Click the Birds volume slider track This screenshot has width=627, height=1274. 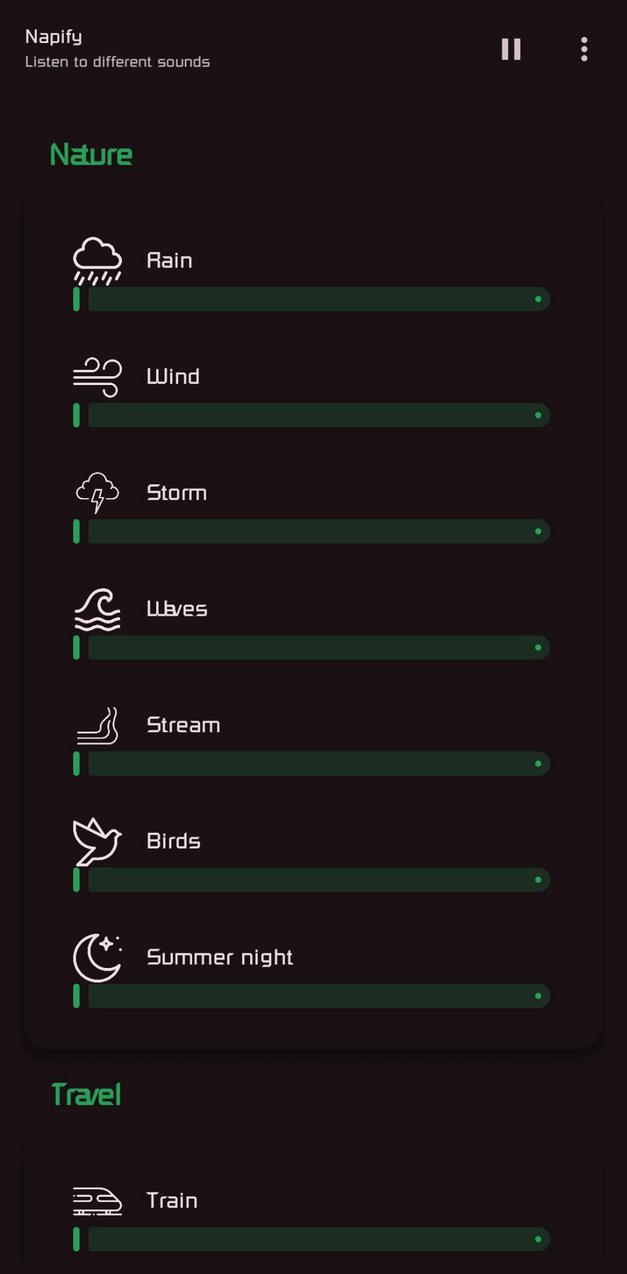318,880
